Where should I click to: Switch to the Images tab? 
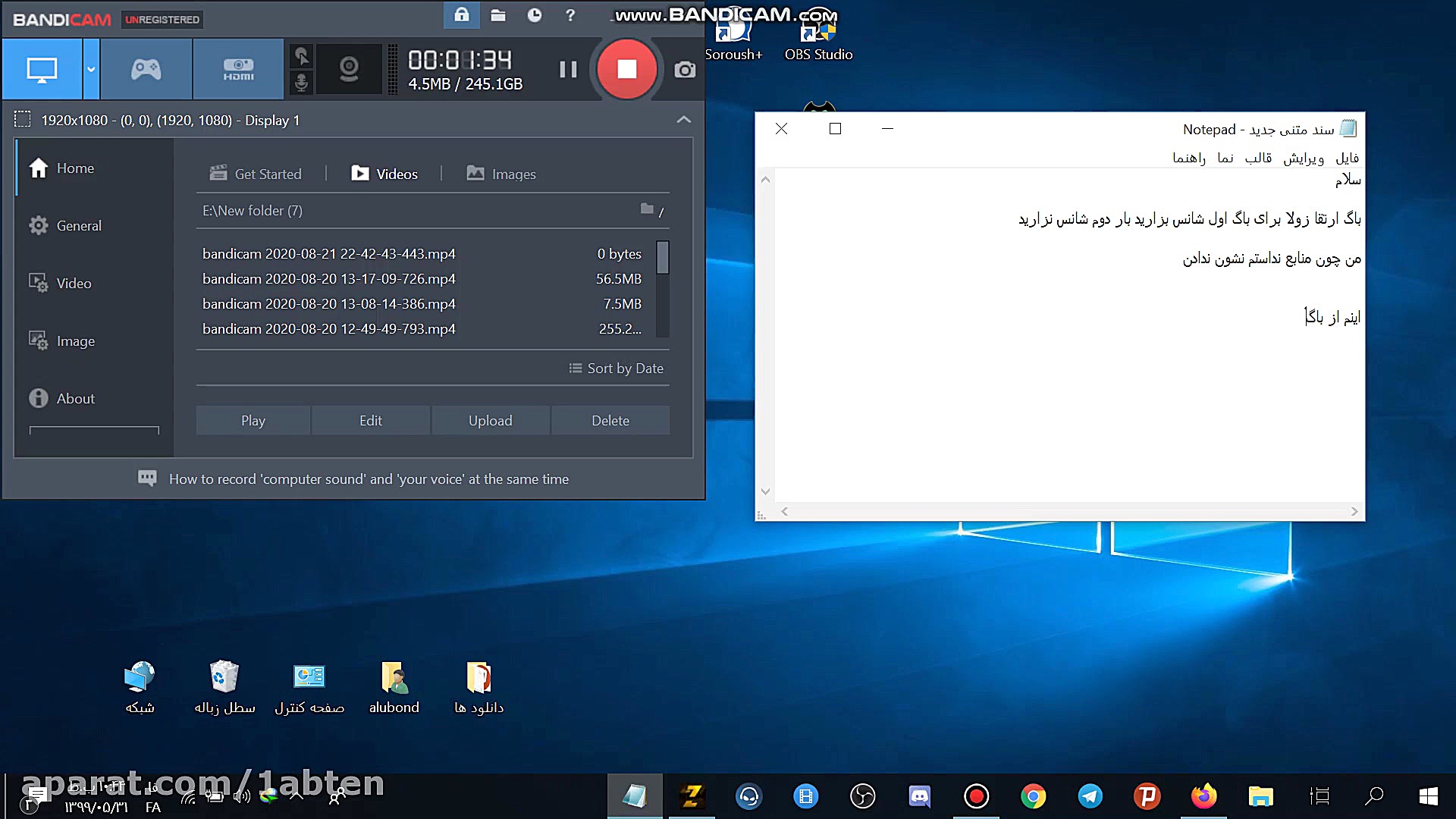pyautogui.click(x=501, y=174)
